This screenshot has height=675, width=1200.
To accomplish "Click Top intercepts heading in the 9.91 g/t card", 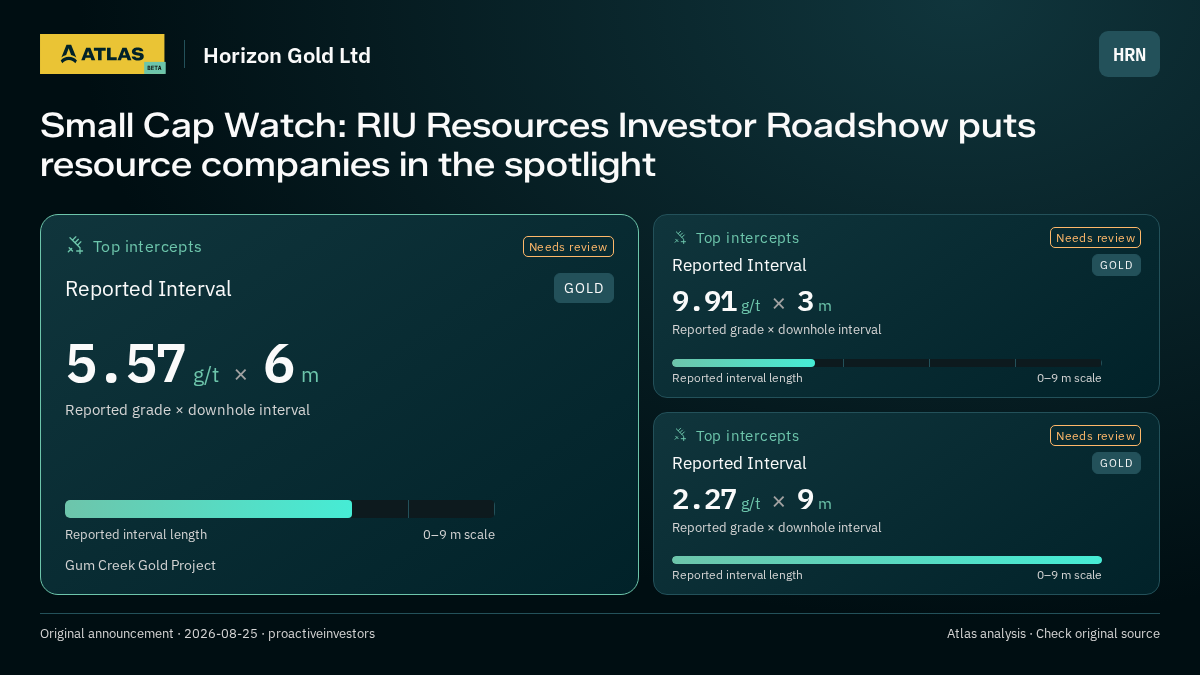I will [x=747, y=238].
